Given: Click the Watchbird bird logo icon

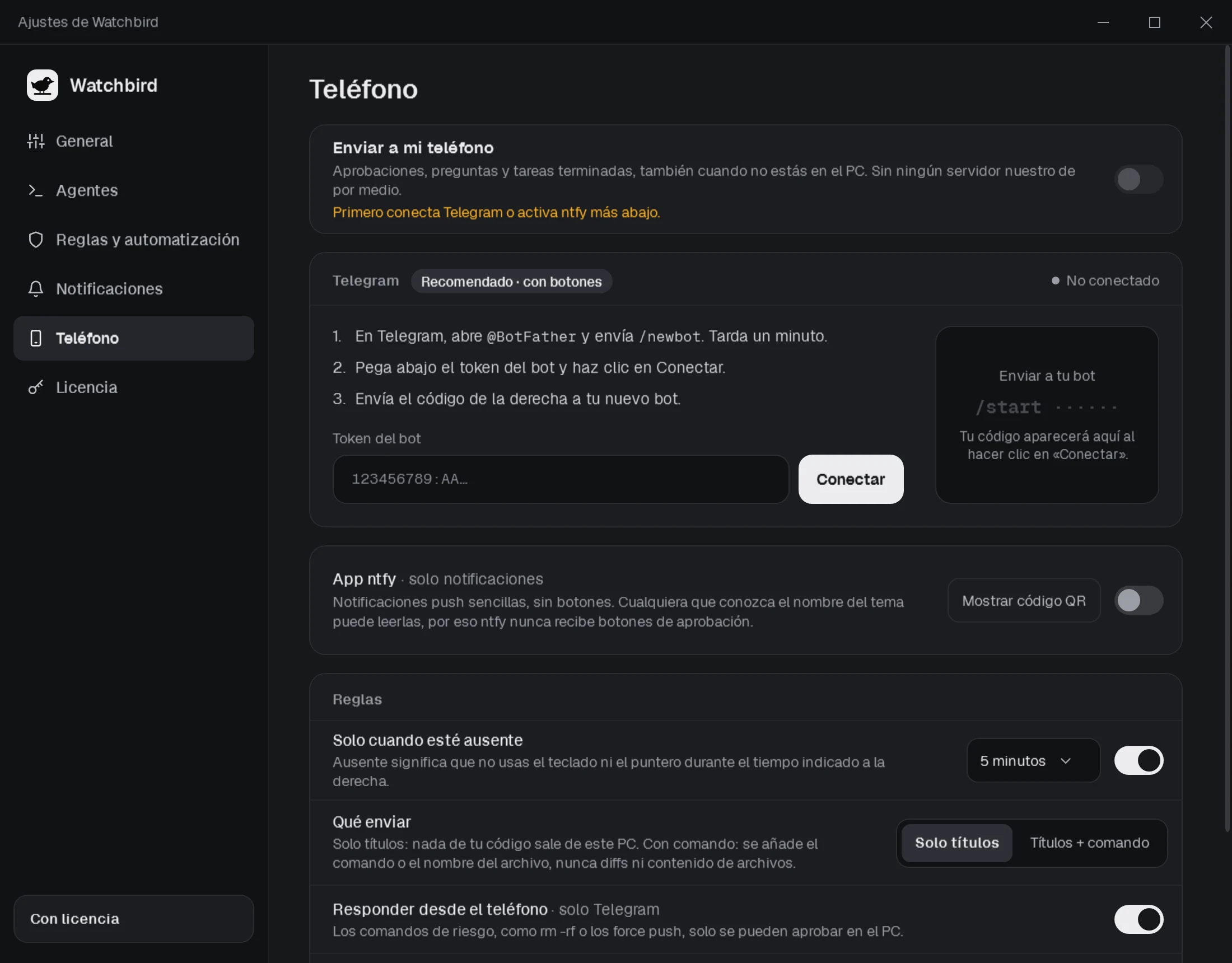Looking at the screenshot, I should [43, 85].
